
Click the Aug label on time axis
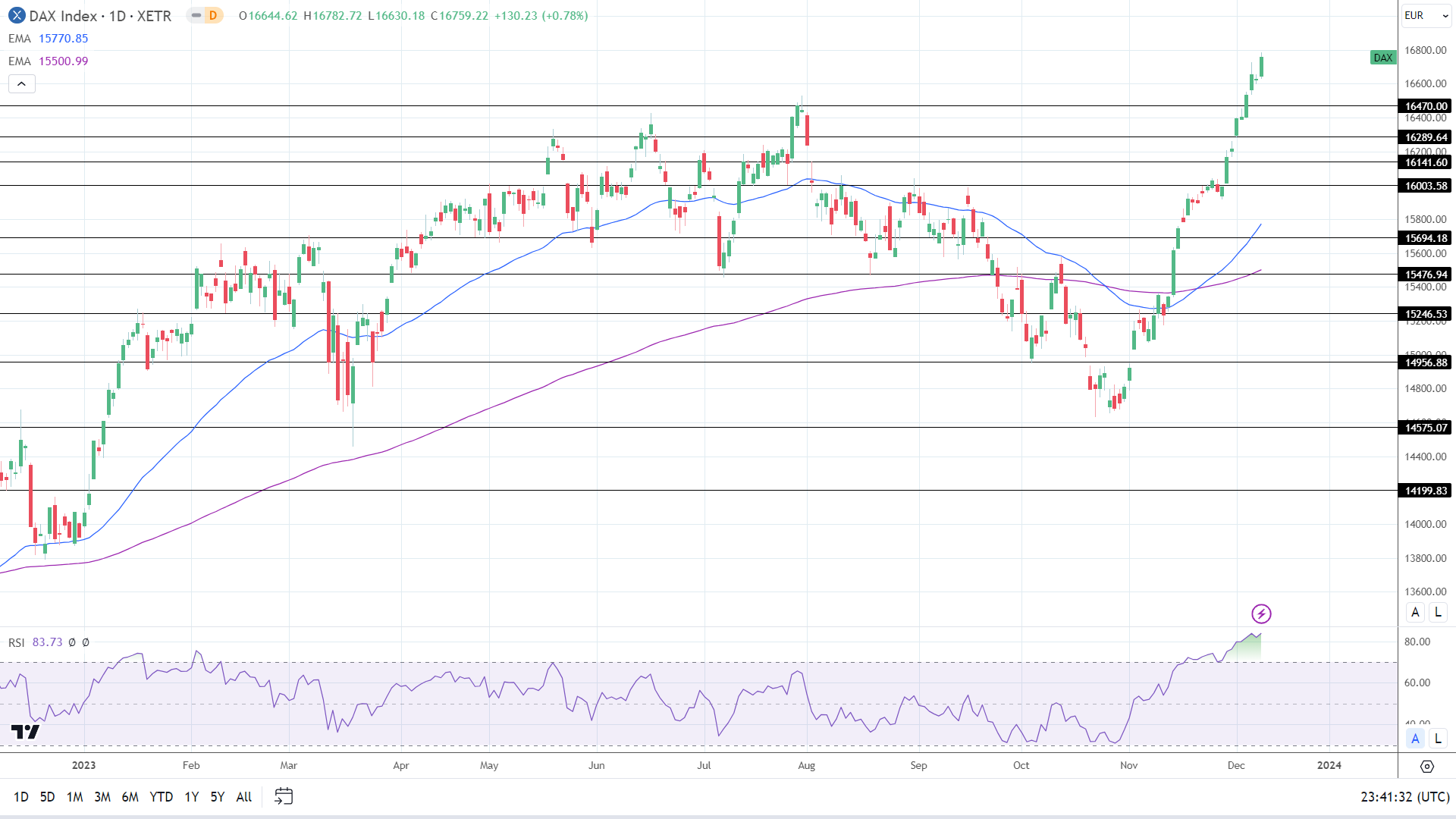tap(806, 765)
